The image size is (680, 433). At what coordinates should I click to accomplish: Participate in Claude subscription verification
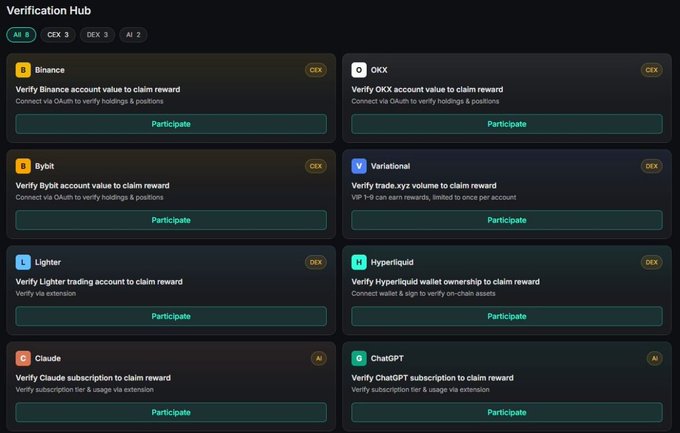pyautogui.click(x=171, y=412)
